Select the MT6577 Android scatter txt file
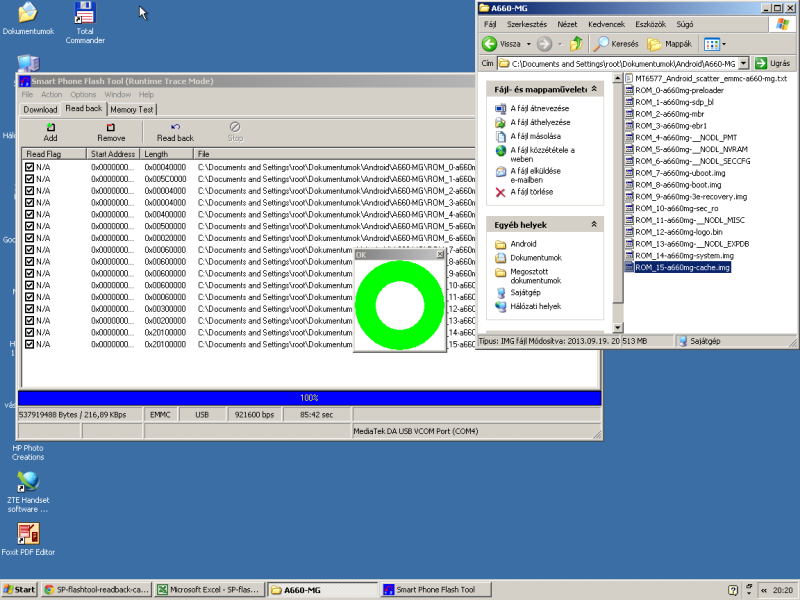Image resolution: width=800 pixels, height=600 pixels. point(706,79)
